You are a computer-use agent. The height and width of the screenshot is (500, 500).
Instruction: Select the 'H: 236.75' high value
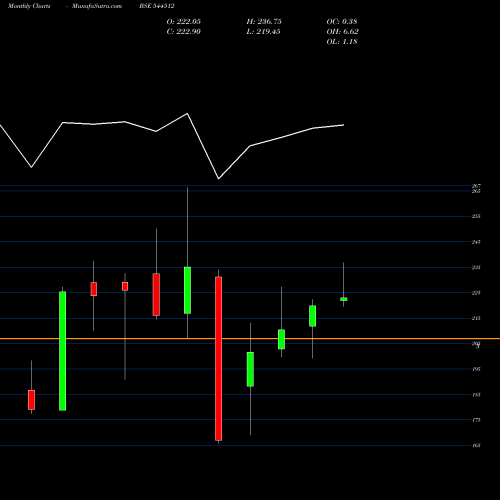pos(264,22)
